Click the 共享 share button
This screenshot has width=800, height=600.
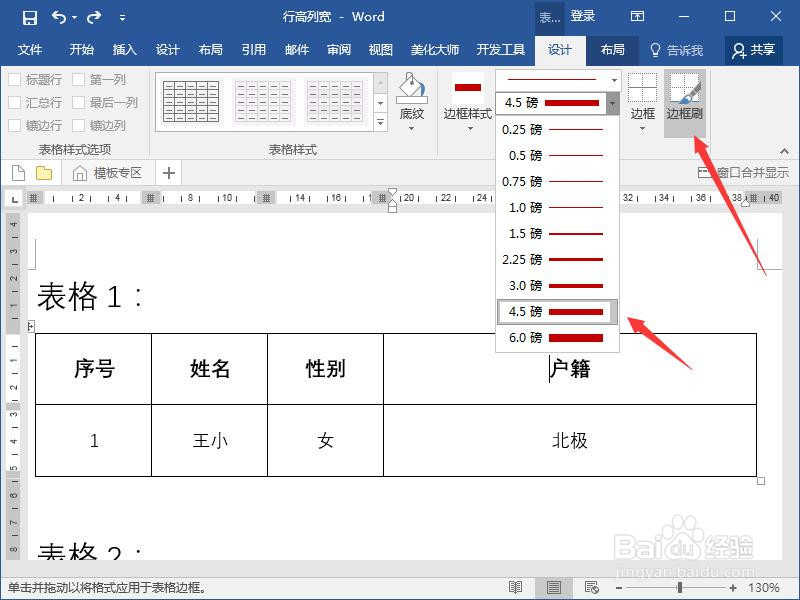754,50
